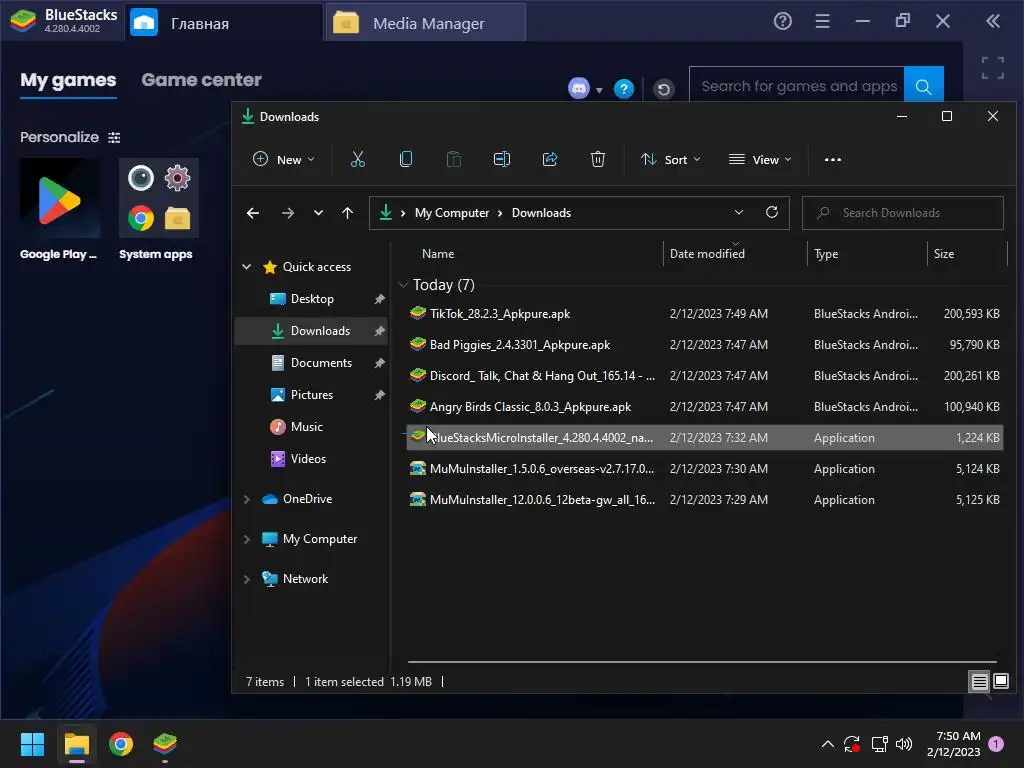Click the blue help circle icon in BlueStacks
The height and width of the screenshot is (768, 1024).
point(624,89)
